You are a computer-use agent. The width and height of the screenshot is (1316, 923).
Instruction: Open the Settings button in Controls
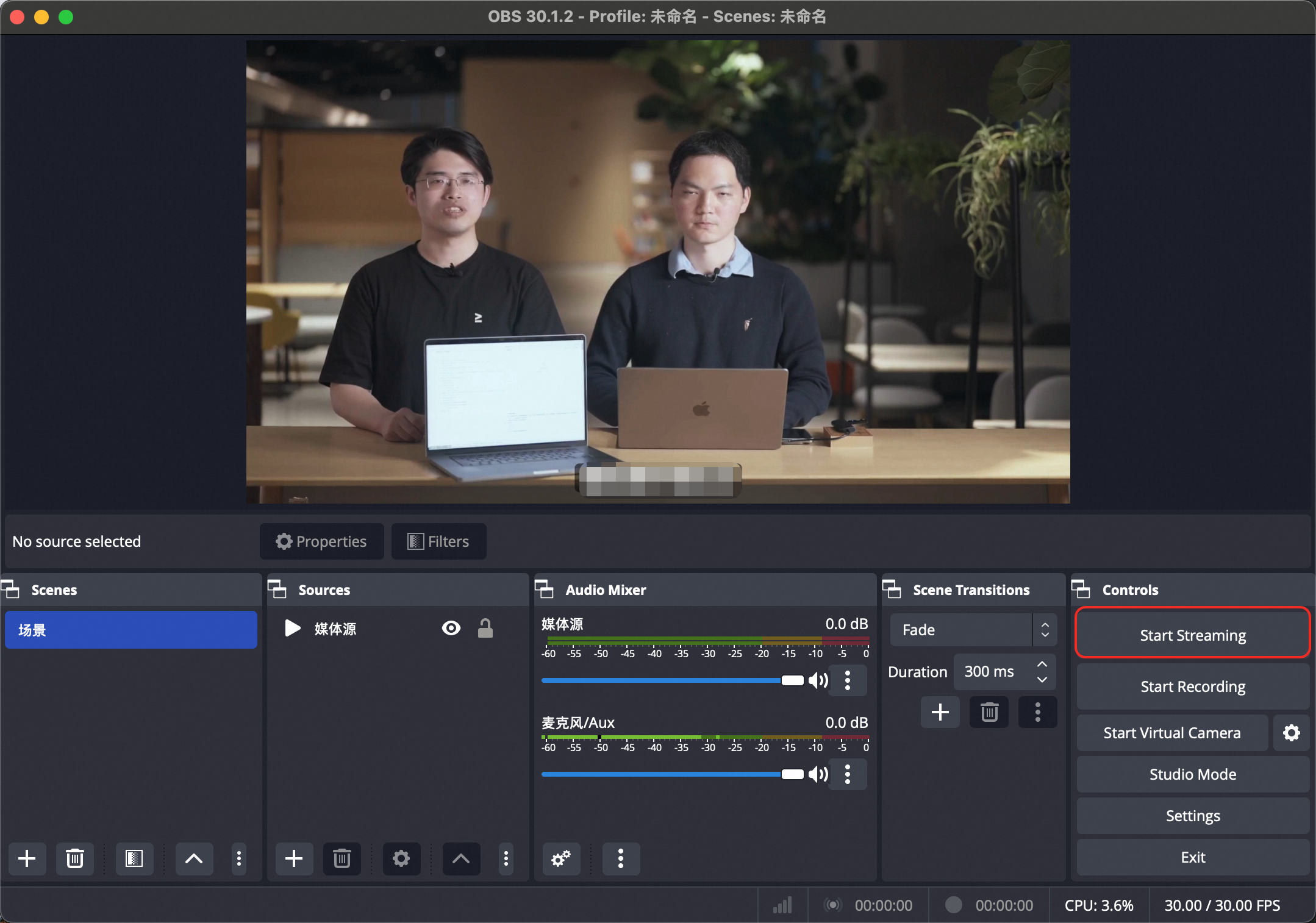coord(1193,816)
